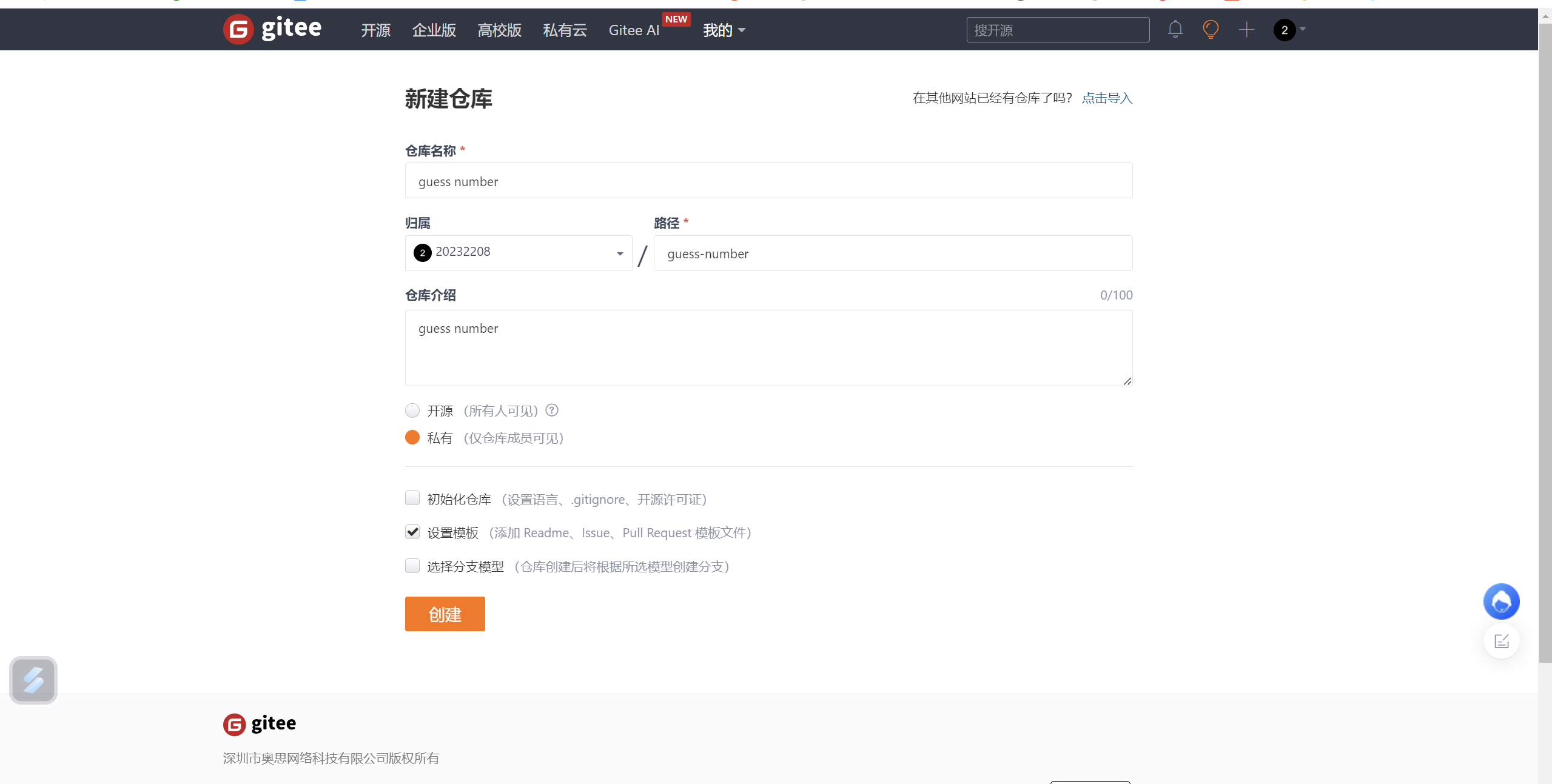
Task: Go to the 企业版 nav item
Action: [x=434, y=30]
